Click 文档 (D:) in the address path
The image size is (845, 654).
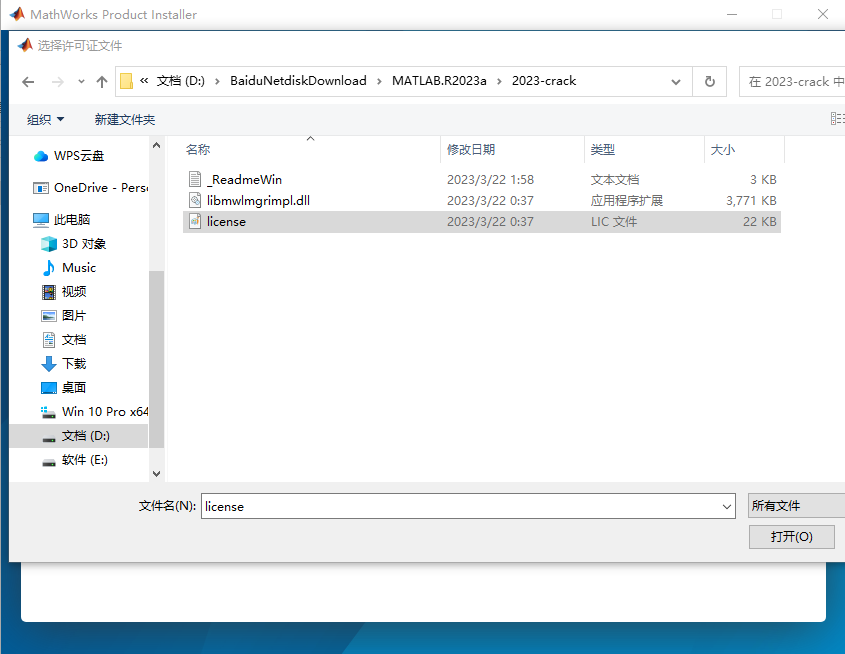pyautogui.click(x=181, y=81)
